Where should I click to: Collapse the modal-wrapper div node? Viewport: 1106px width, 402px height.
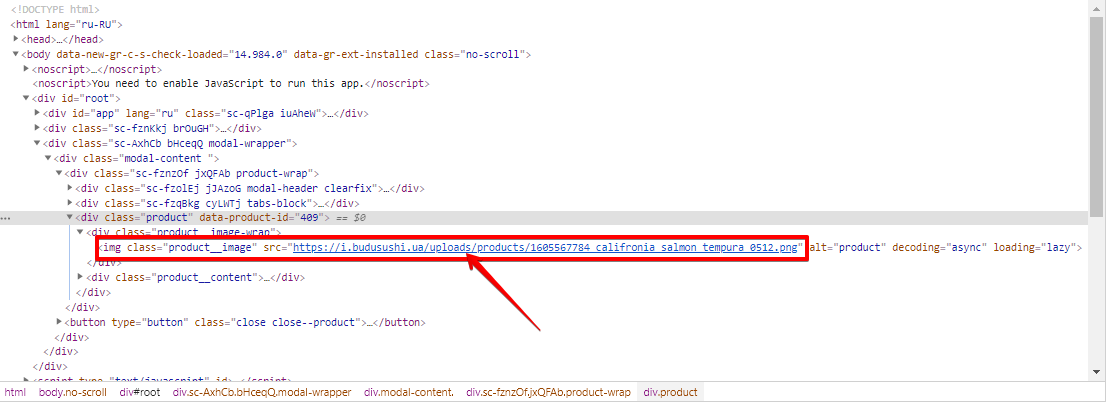coord(39,143)
